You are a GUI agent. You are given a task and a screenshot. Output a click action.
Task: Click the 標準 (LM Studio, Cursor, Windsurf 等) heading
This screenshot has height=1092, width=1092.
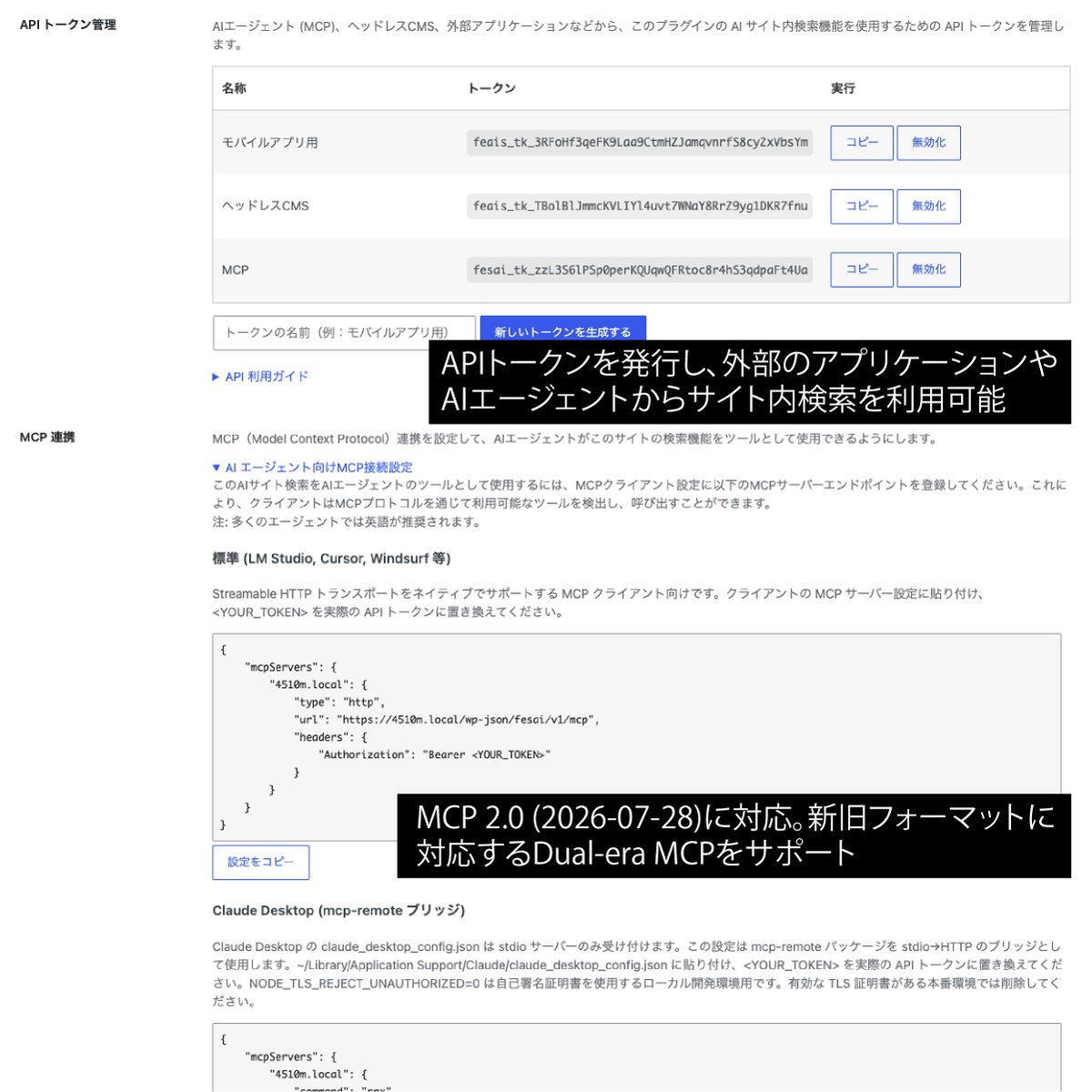(x=331, y=559)
